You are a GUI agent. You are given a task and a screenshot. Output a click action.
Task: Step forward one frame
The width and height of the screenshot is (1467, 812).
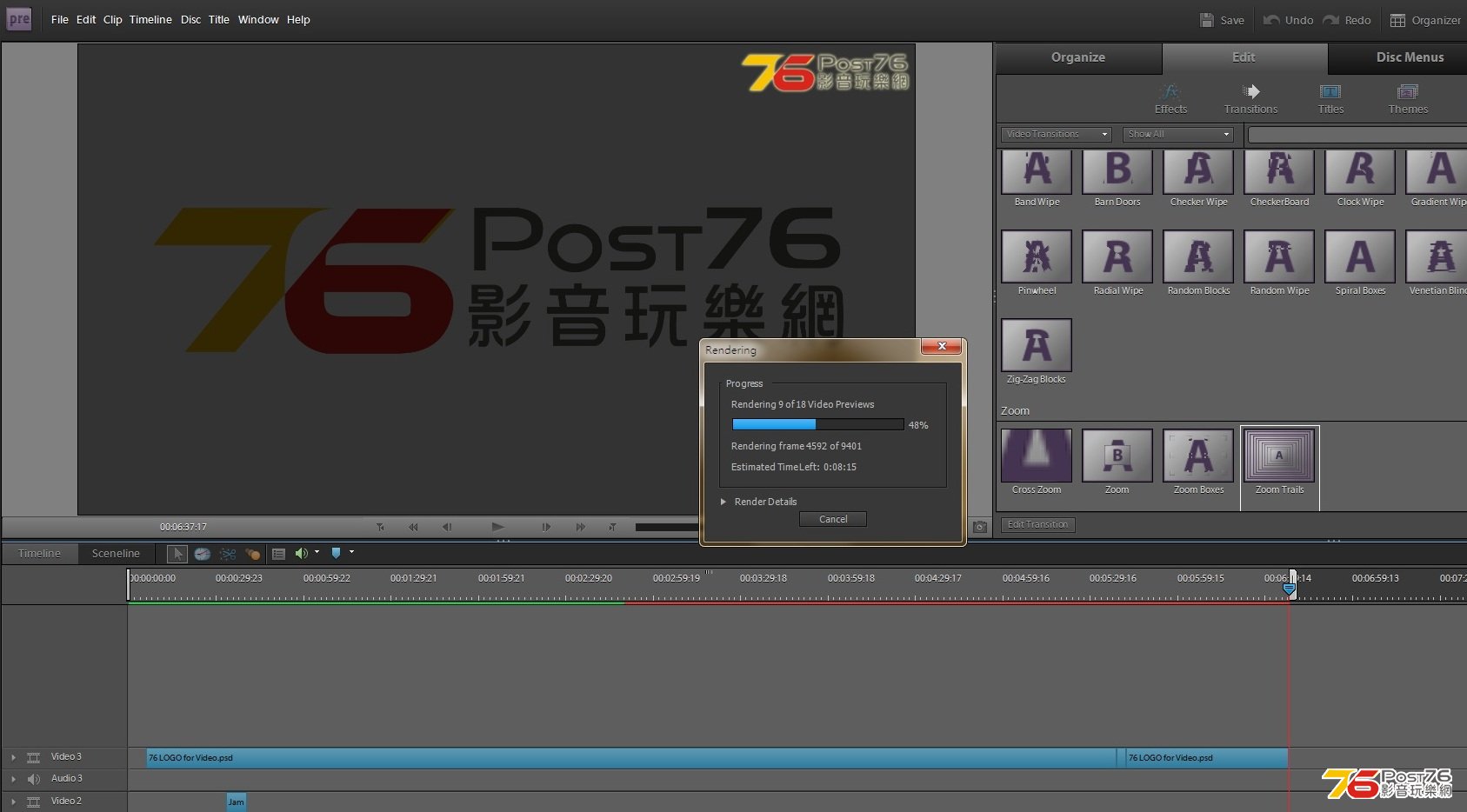tap(546, 527)
